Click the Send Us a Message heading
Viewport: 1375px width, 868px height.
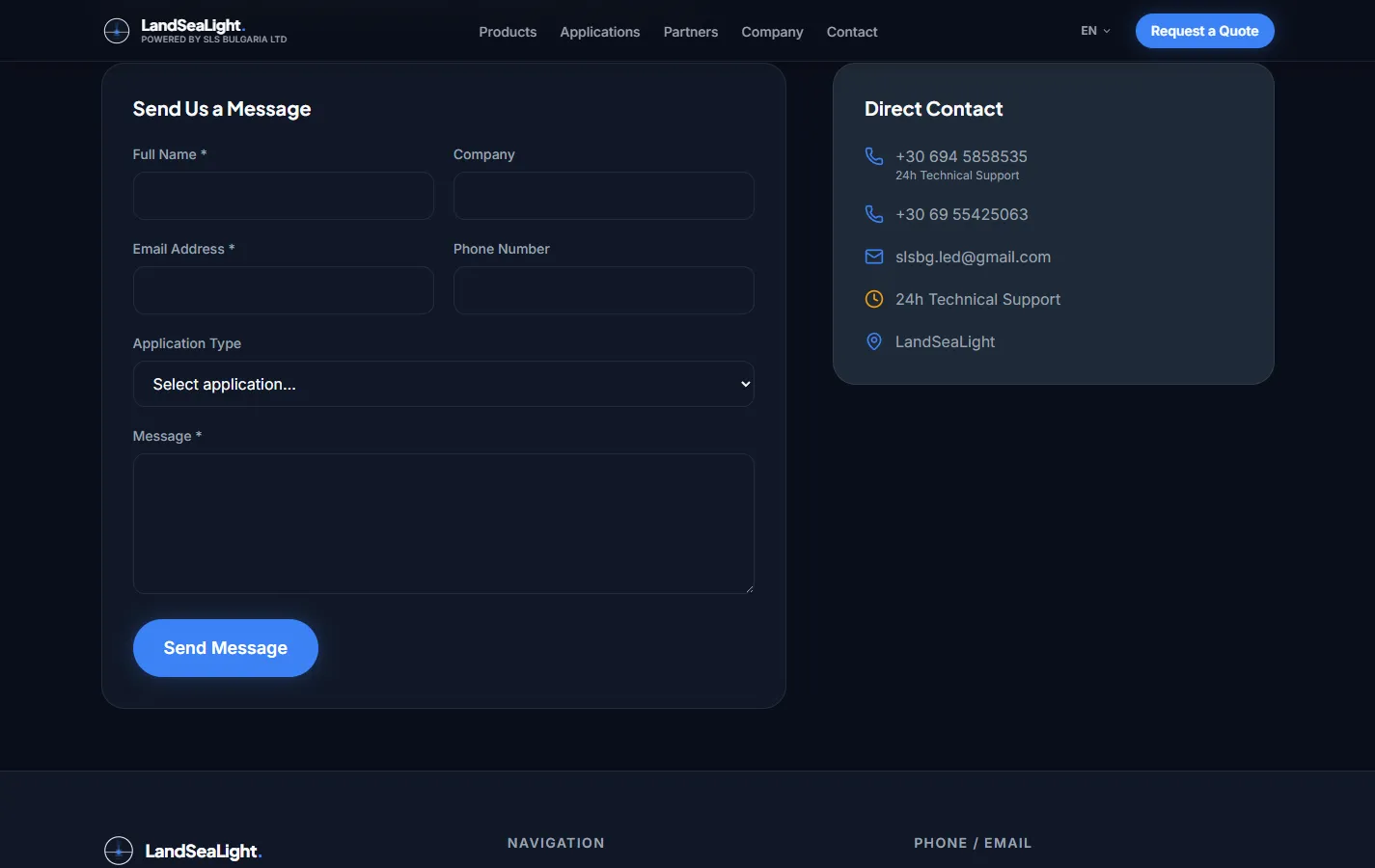[x=222, y=109]
